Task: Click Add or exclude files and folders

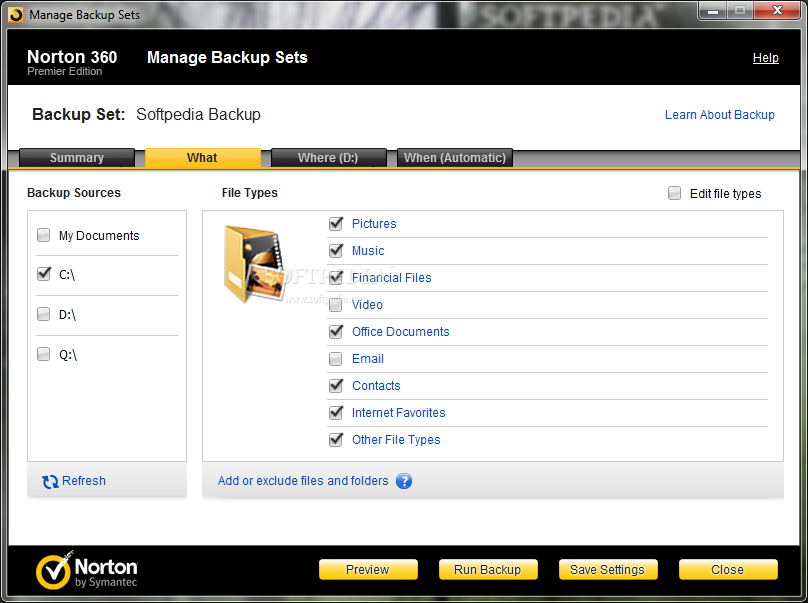Action: tap(303, 481)
